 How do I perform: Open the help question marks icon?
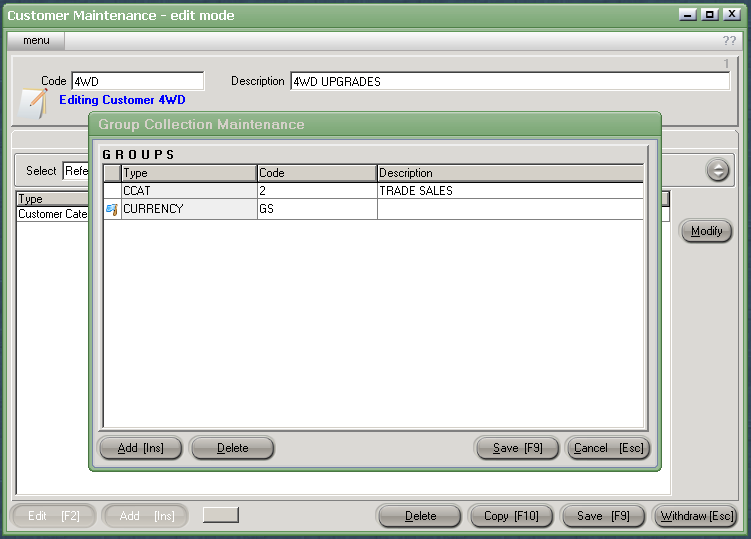[729, 41]
